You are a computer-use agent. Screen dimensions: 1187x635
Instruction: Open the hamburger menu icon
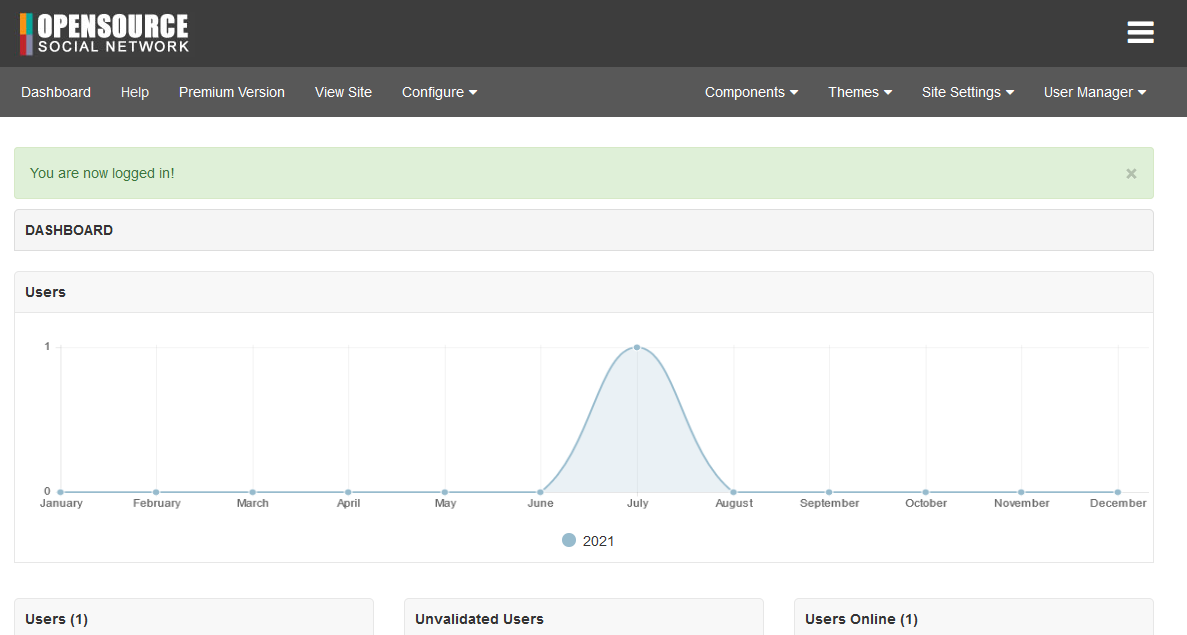pos(1140,33)
